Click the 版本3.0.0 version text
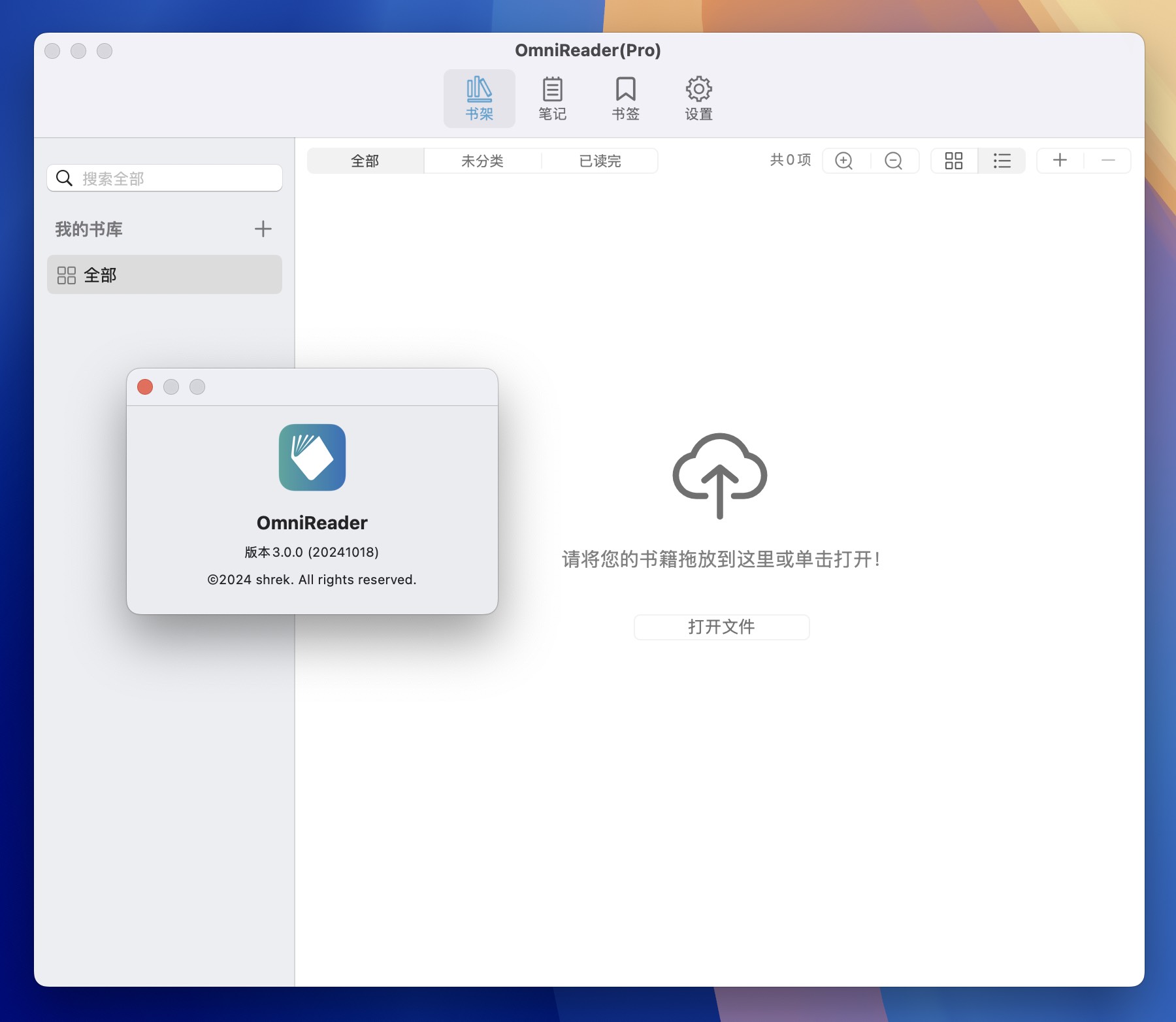 point(312,552)
